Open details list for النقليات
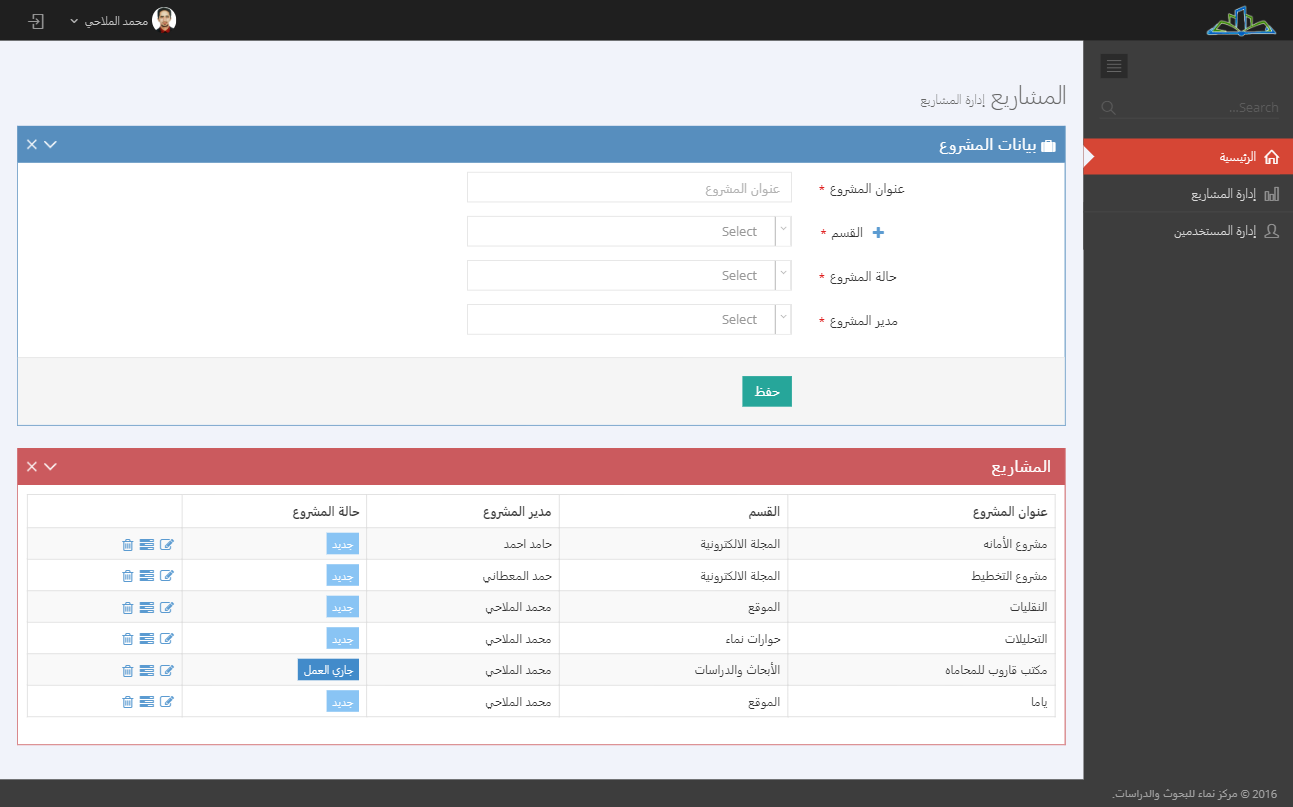 [147, 608]
